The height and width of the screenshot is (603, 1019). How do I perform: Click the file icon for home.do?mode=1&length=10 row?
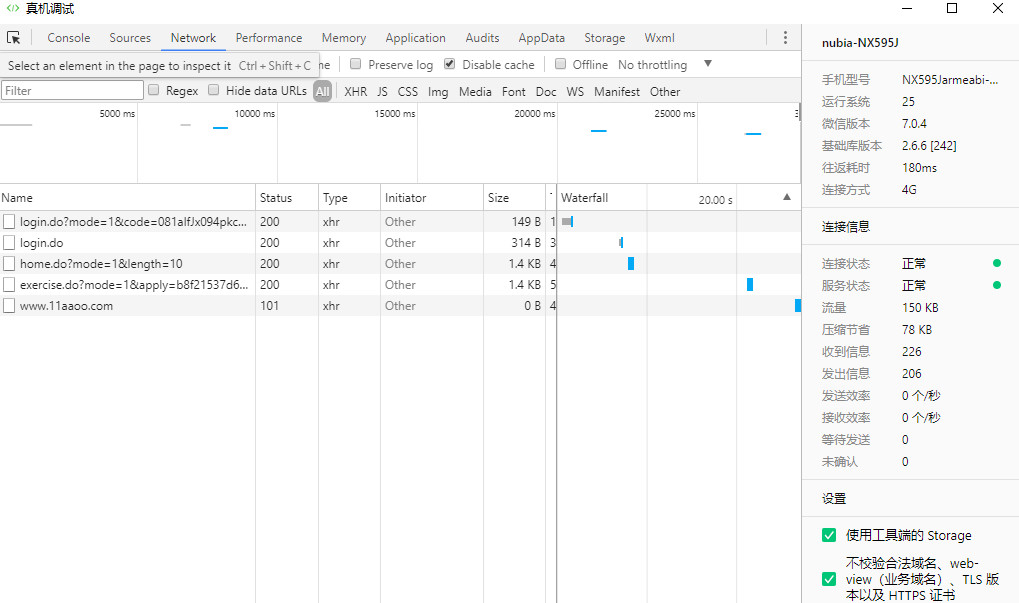[9, 264]
